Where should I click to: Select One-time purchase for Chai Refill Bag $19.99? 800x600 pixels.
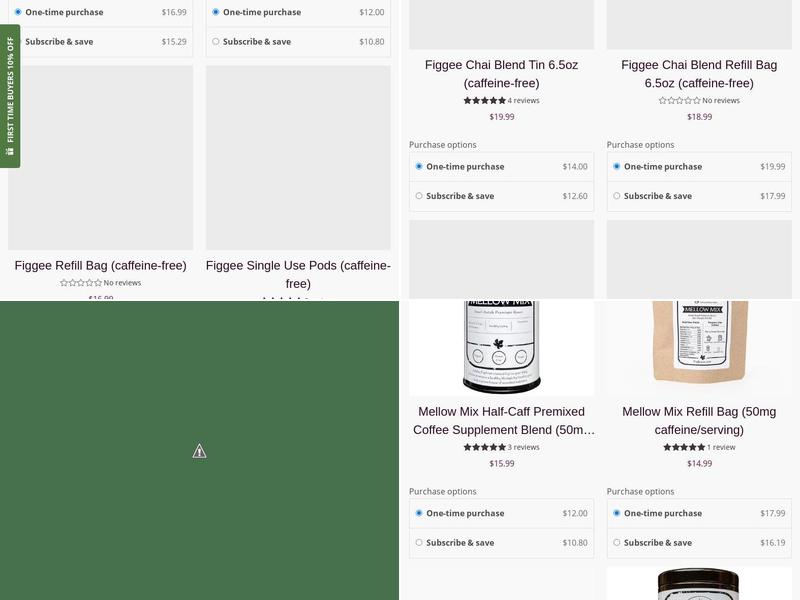click(617, 167)
